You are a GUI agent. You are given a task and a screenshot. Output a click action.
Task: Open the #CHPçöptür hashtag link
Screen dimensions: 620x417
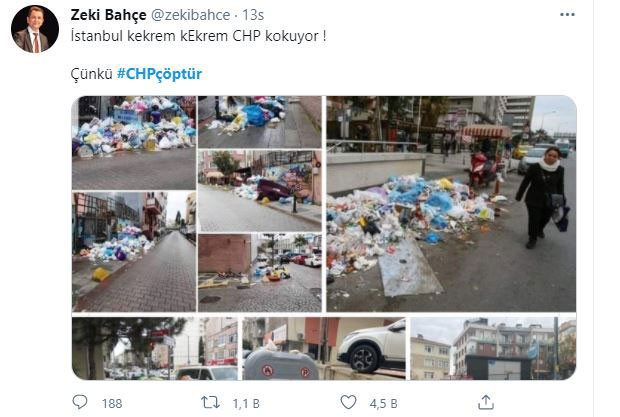coord(160,74)
